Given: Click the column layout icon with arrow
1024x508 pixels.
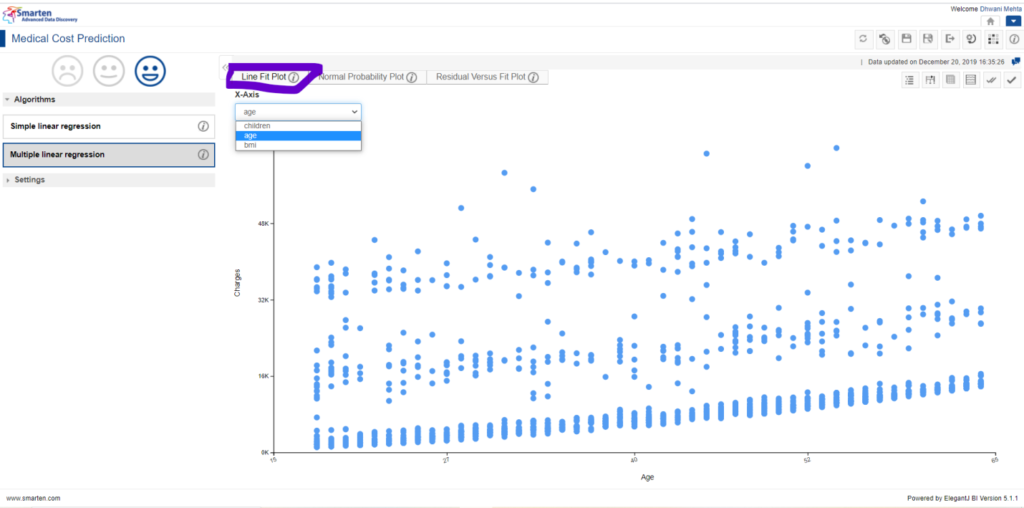Looking at the screenshot, I should tap(930, 80).
